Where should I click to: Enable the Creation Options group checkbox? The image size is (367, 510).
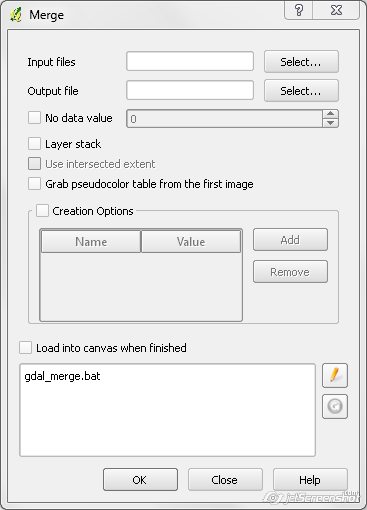(42, 211)
